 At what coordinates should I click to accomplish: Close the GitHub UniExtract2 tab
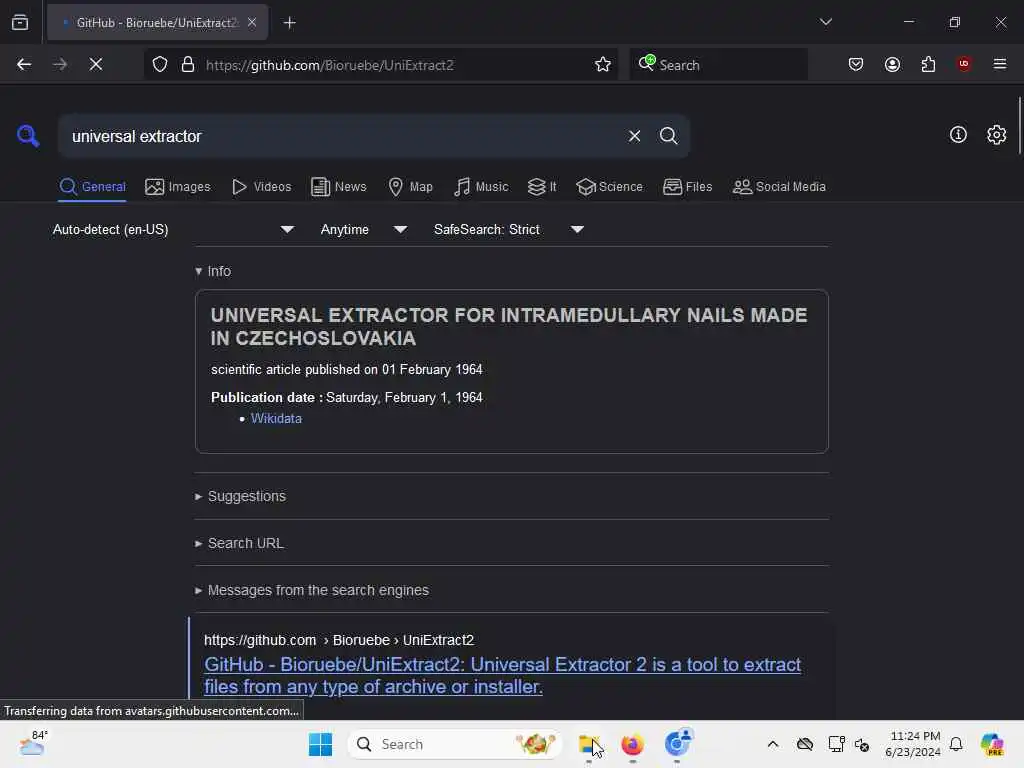coord(252,23)
